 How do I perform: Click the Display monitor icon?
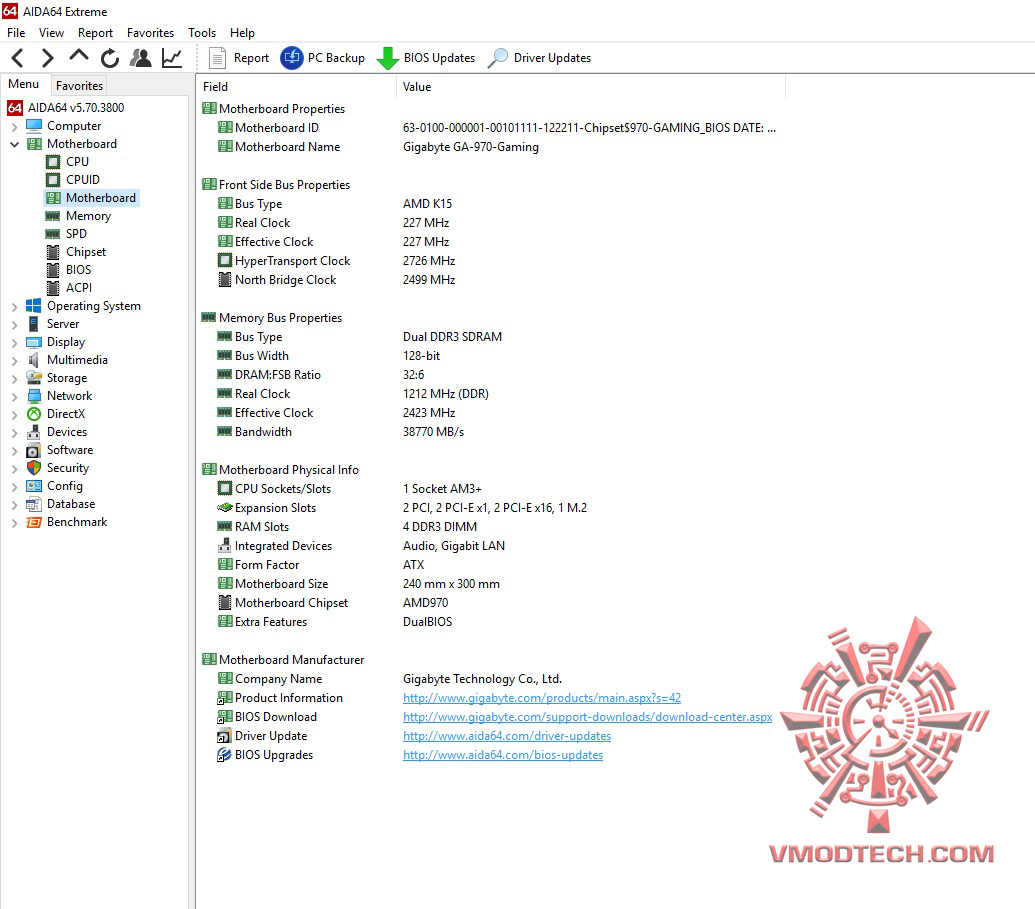coord(34,342)
